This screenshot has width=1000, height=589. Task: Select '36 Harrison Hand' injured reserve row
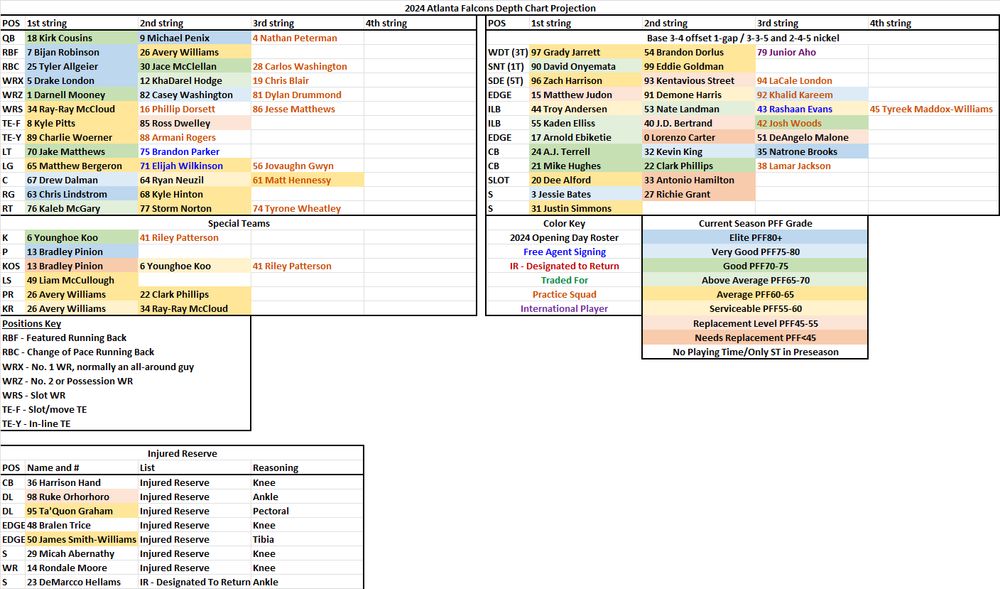182,483
